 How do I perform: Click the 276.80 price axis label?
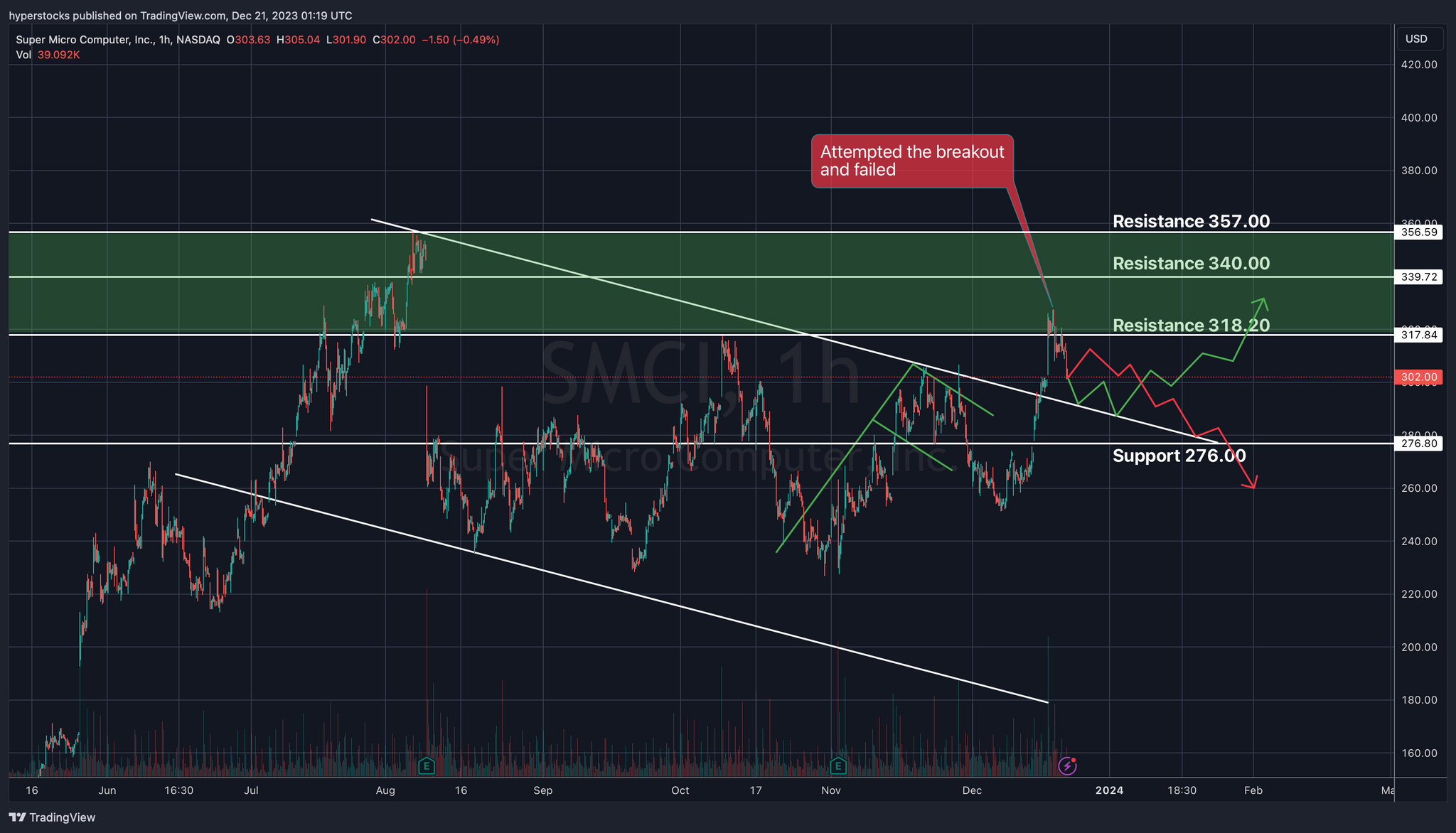1419,444
